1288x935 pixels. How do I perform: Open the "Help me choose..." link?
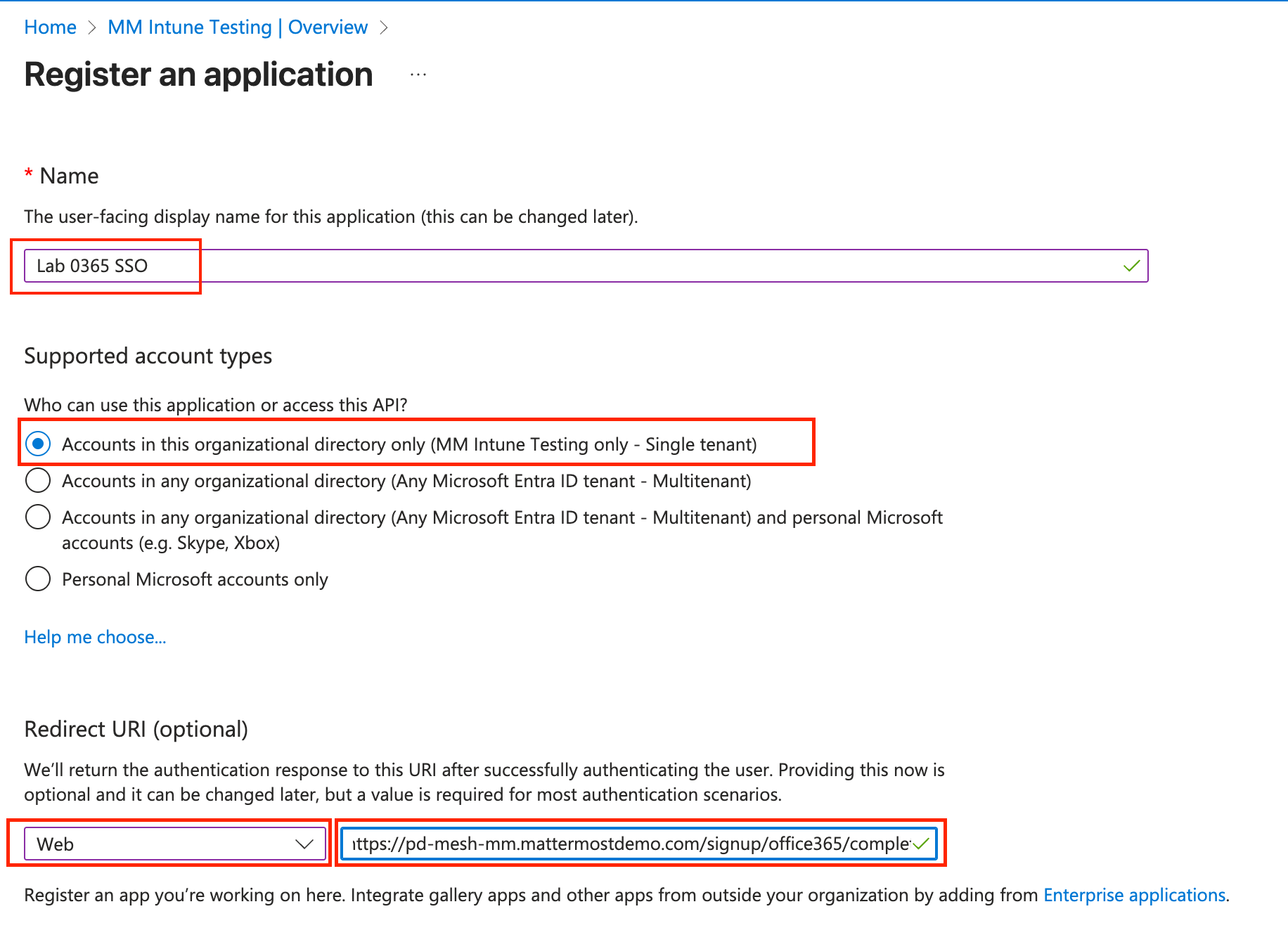[95, 637]
